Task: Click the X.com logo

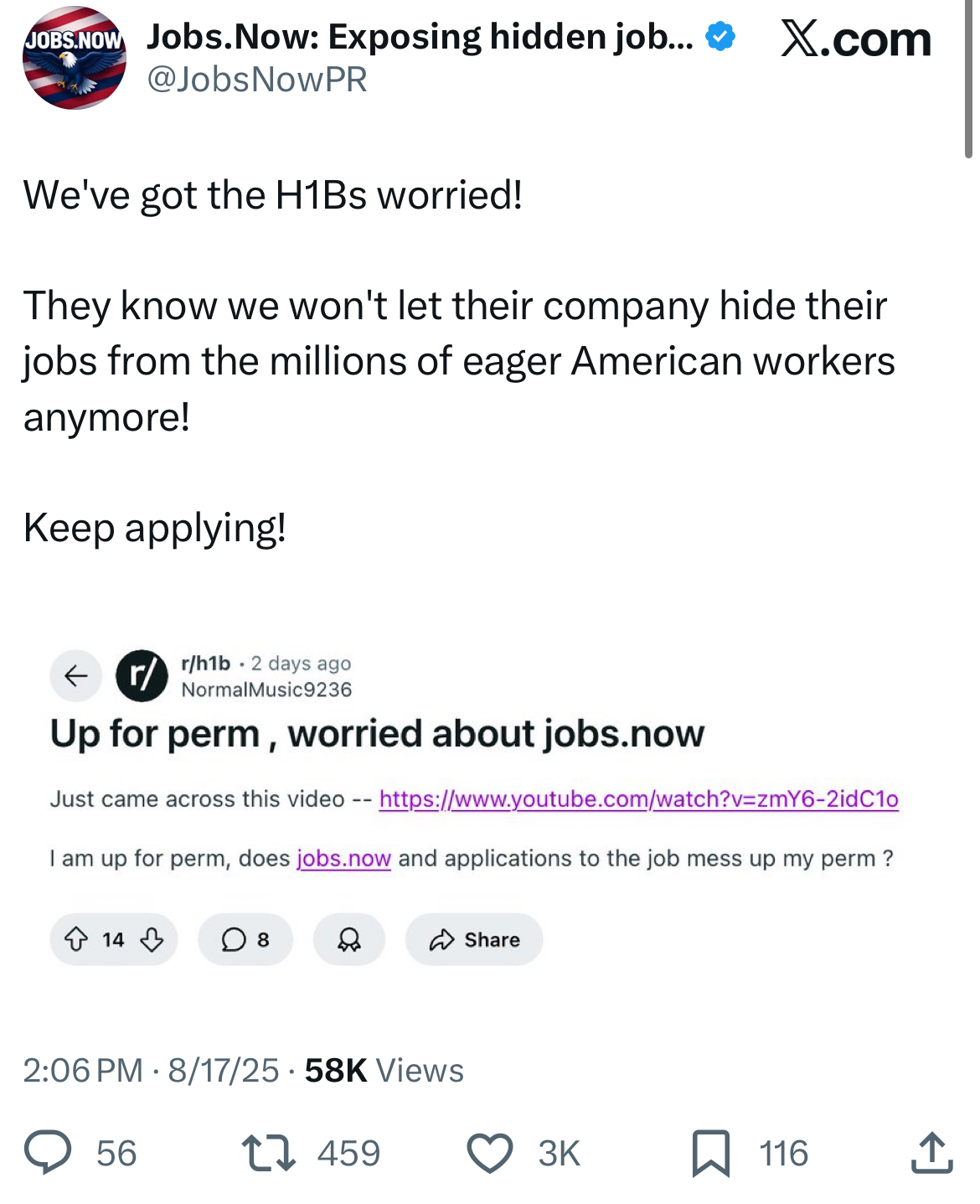Action: coord(855,39)
